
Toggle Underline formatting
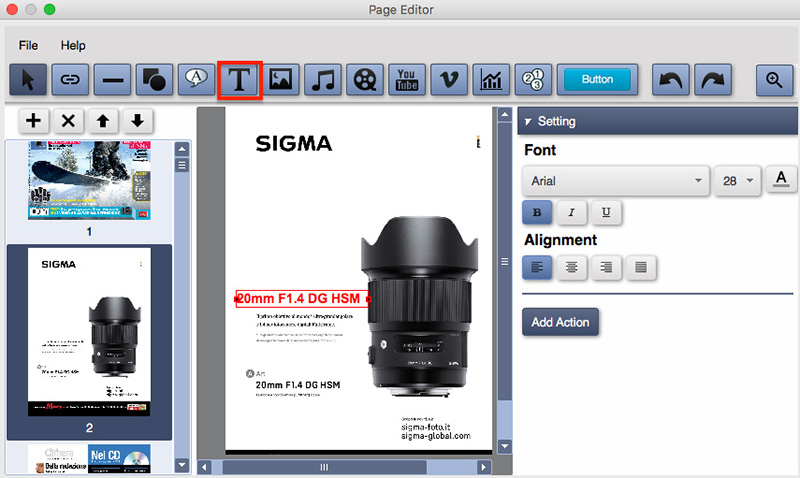coord(606,212)
